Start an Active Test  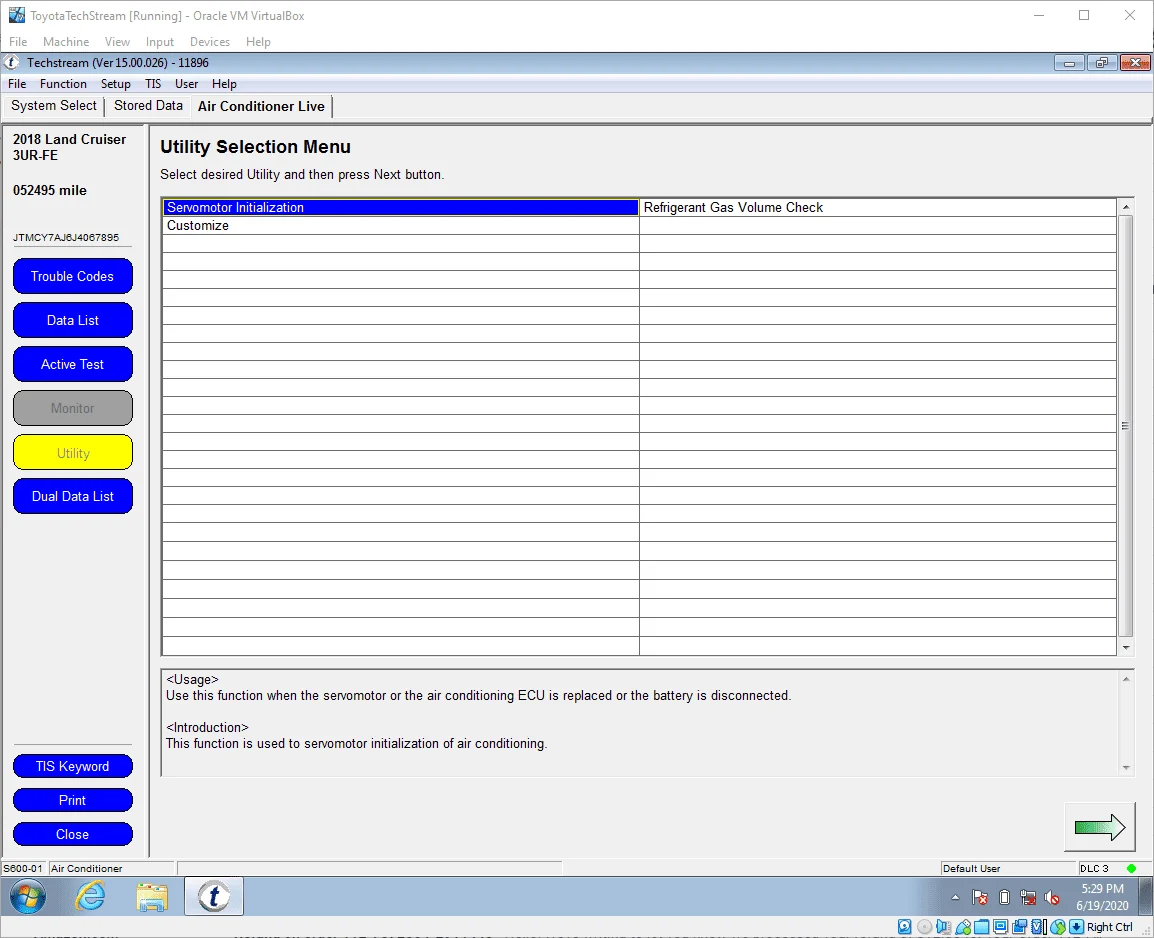[72, 364]
